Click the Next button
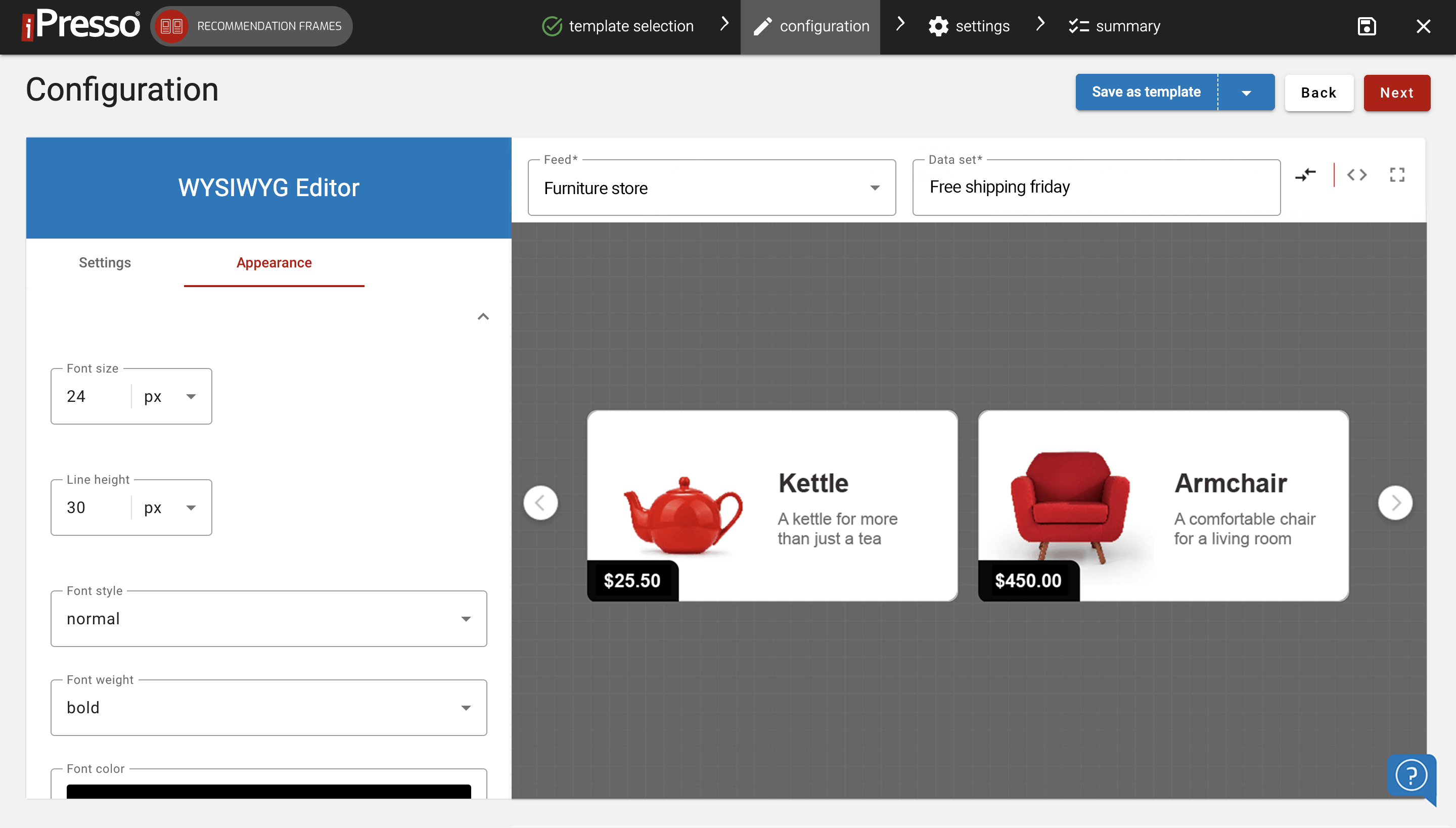 (x=1397, y=93)
